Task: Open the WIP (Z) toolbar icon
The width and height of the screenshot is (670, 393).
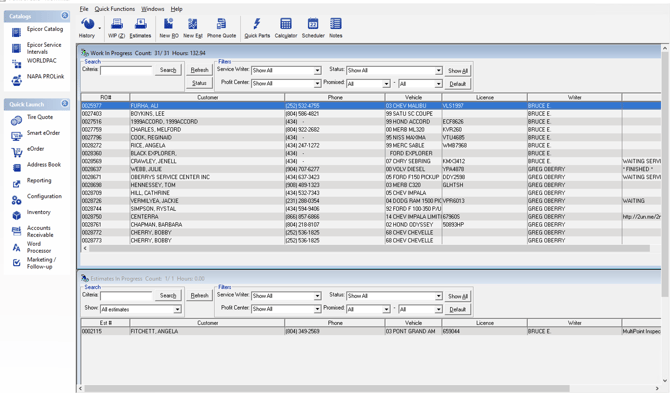Action: pyautogui.click(x=117, y=28)
